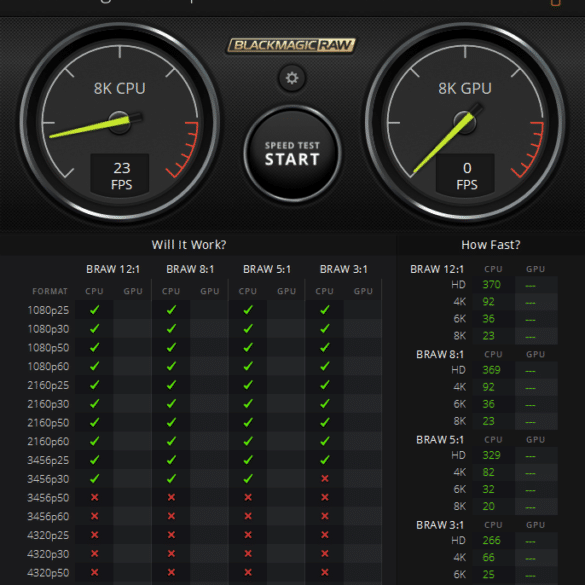Click the BRAW 5:1 4K CPU value 82
The height and width of the screenshot is (585, 585).
tap(488, 472)
